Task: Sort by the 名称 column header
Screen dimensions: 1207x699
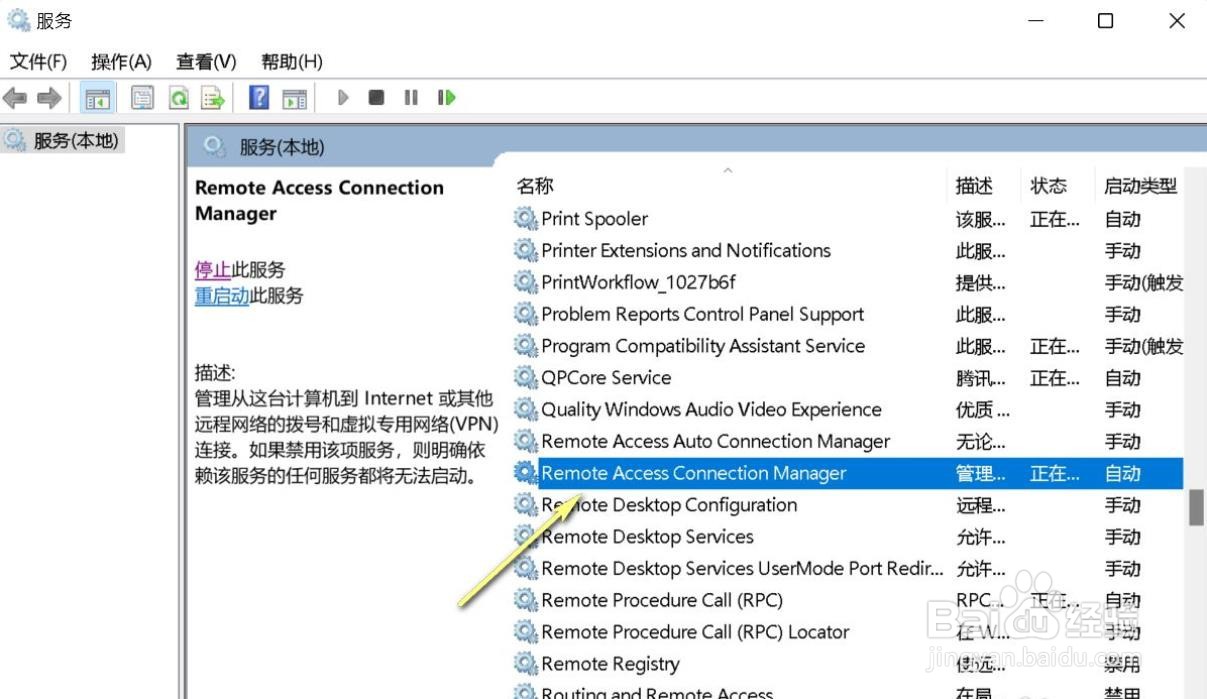Action: pyautogui.click(x=535, y=186)
